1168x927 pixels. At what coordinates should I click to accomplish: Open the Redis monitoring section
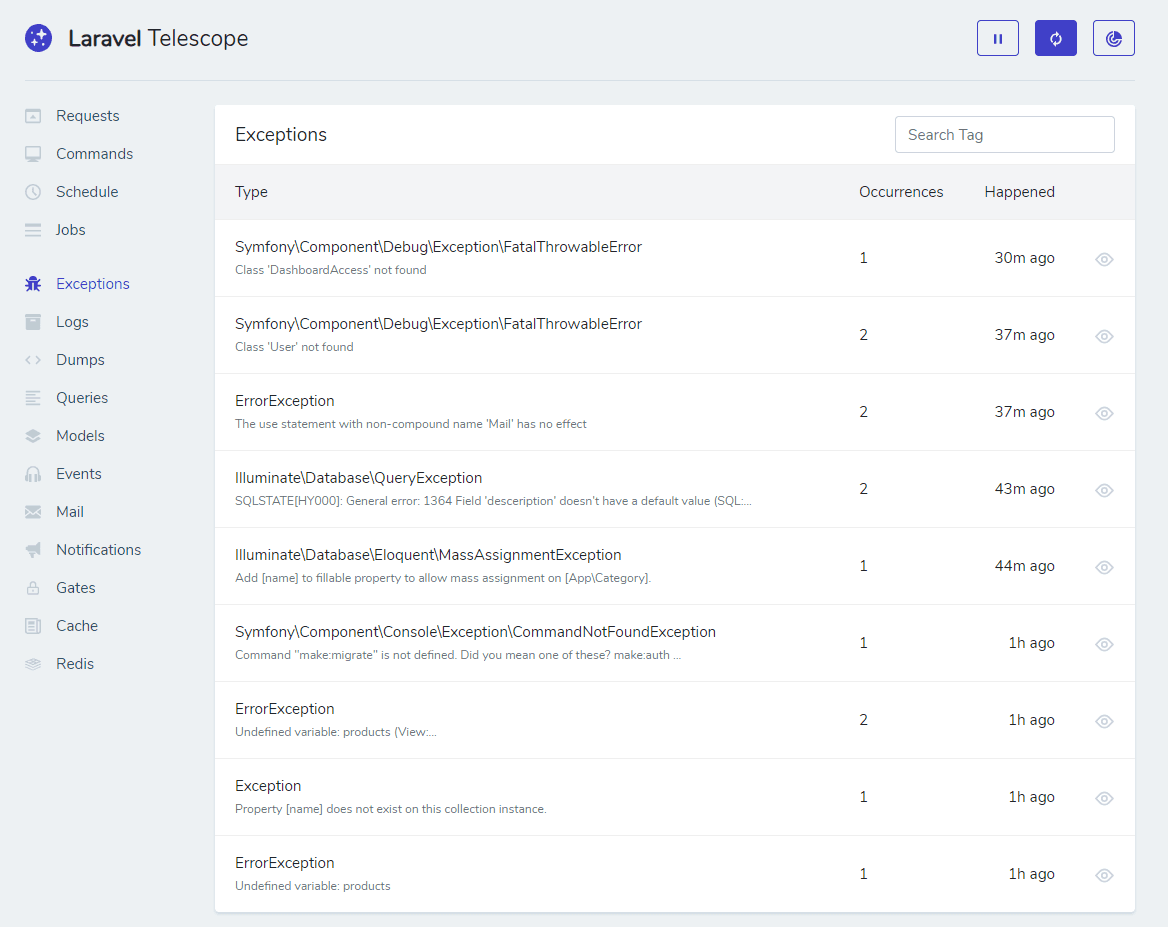pos(77,663)
